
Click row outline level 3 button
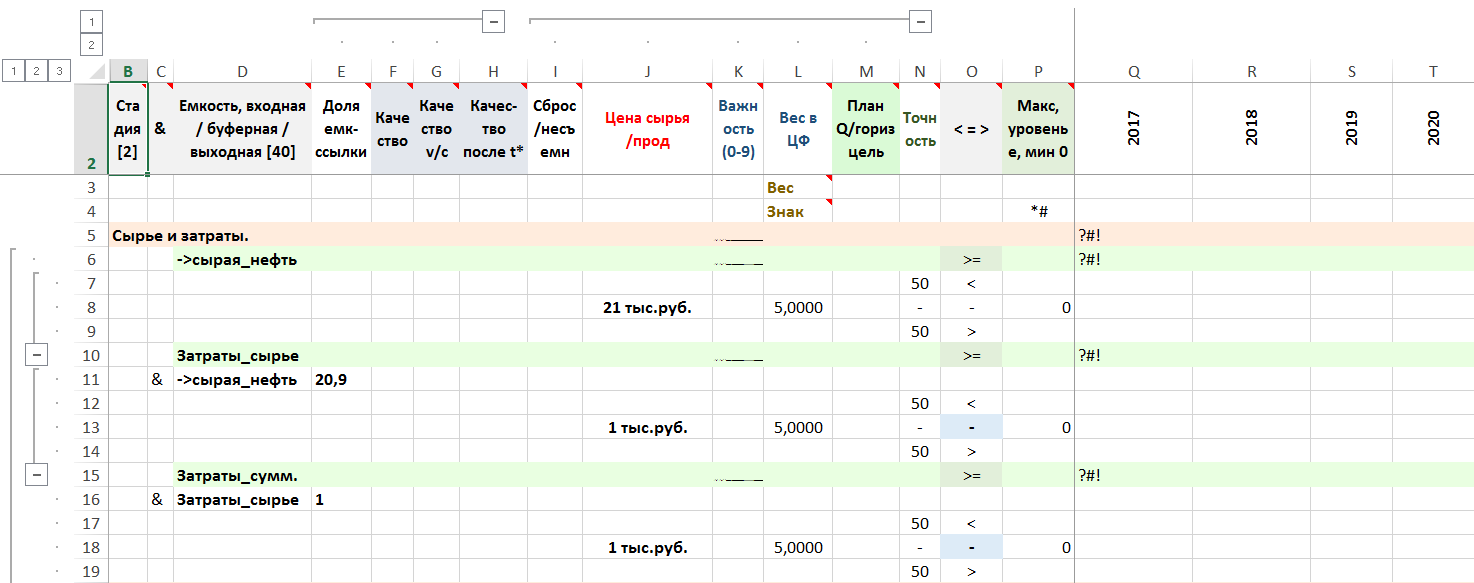(60, 70)
